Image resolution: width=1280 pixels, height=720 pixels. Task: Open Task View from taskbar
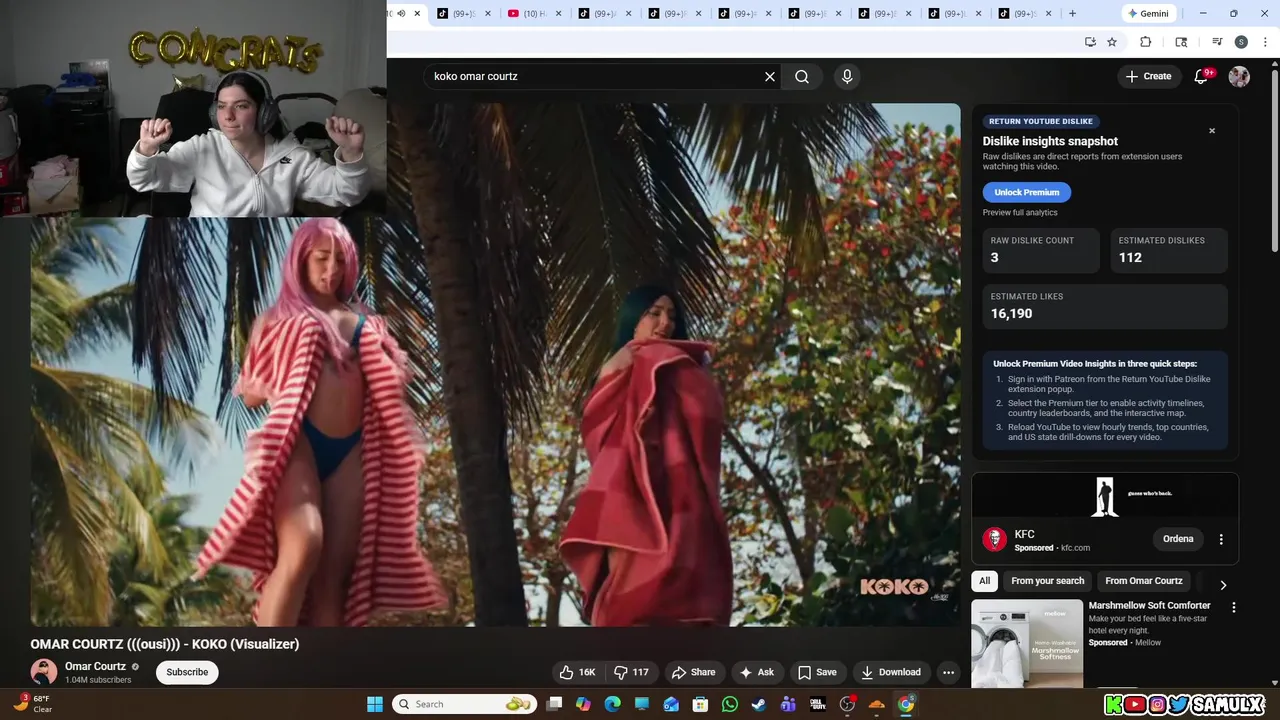[555, 704]
